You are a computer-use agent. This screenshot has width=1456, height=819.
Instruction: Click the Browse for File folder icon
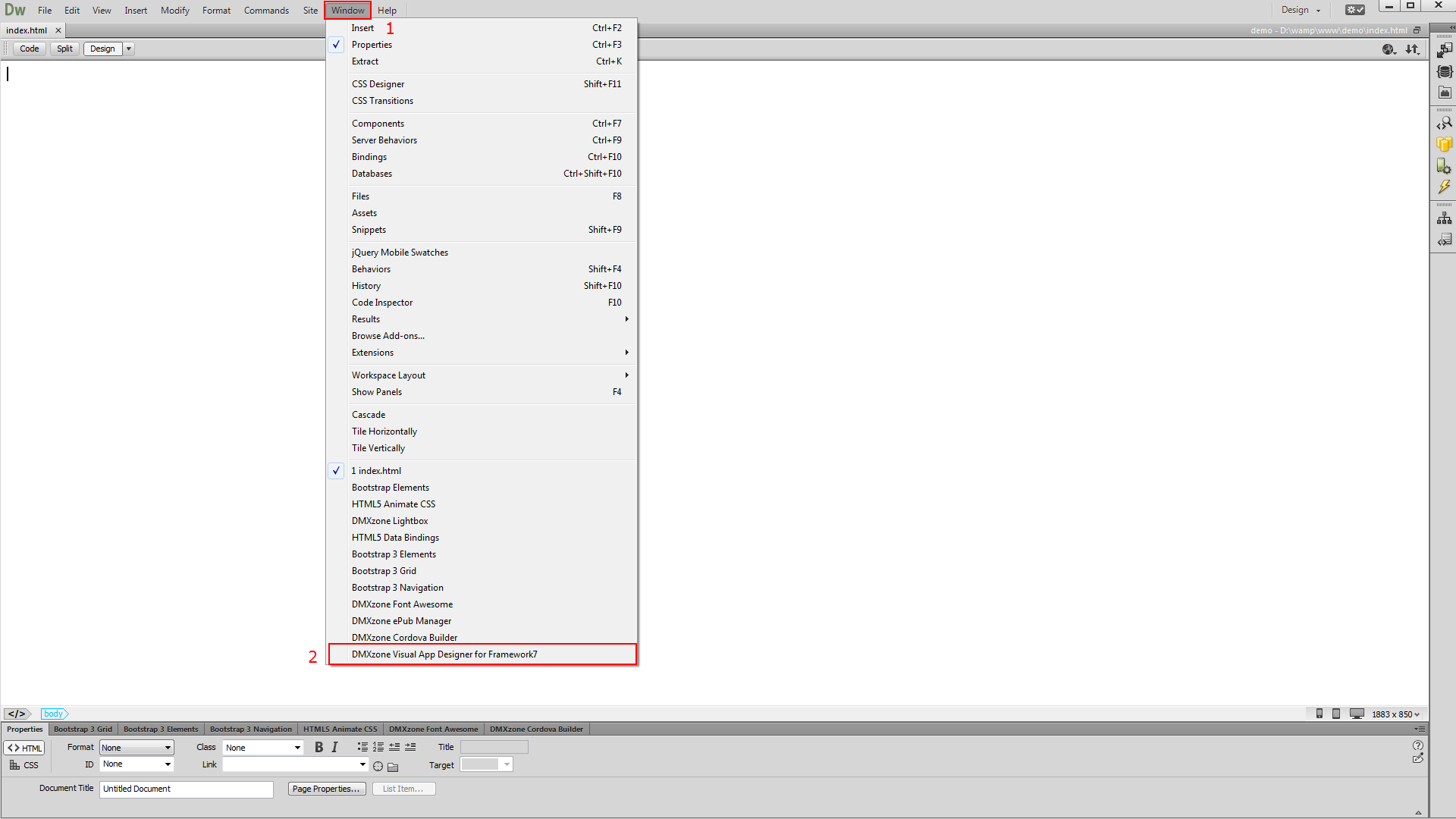[393, 767]
